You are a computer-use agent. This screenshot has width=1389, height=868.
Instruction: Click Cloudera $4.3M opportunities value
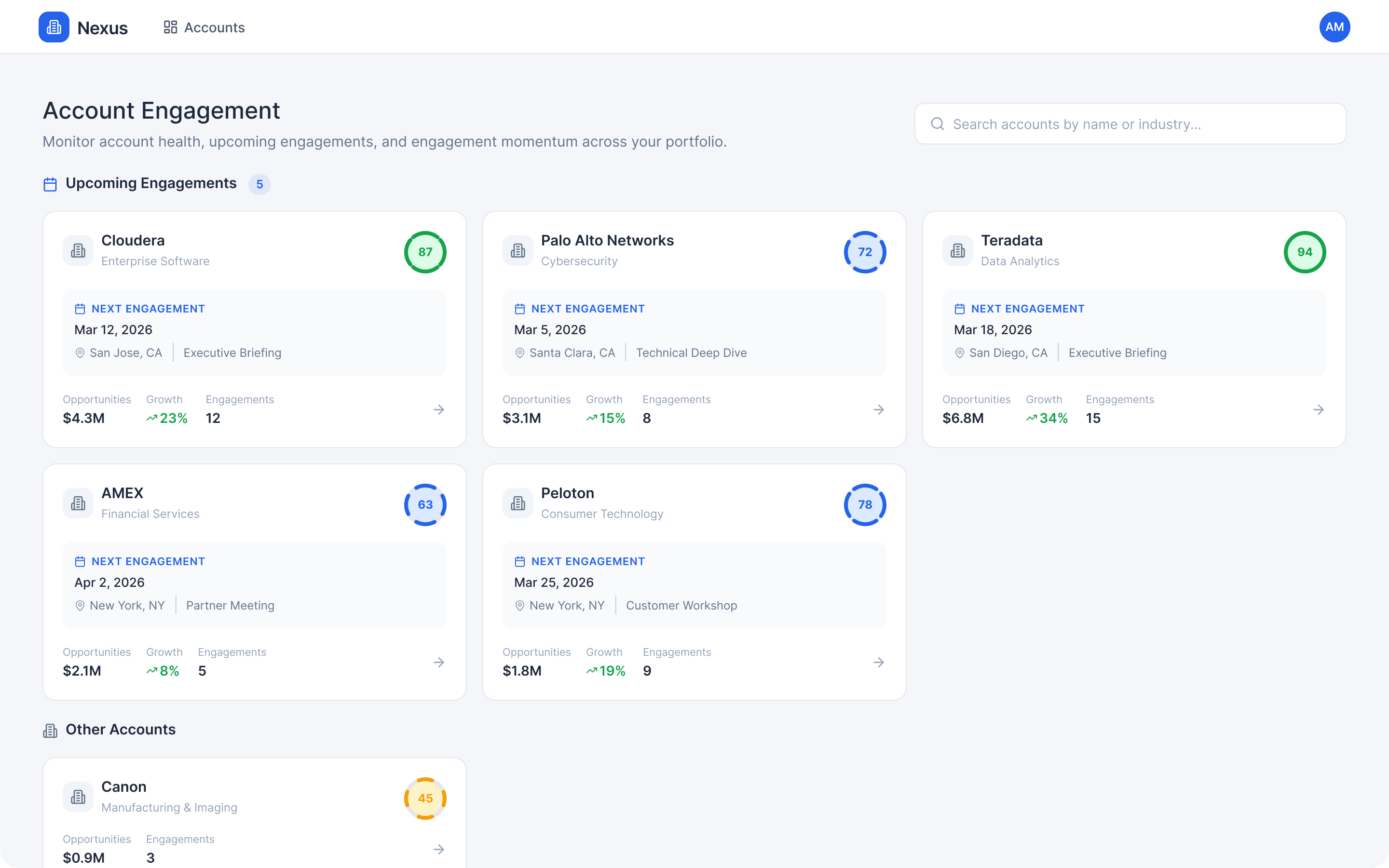[x=84, y=419]
